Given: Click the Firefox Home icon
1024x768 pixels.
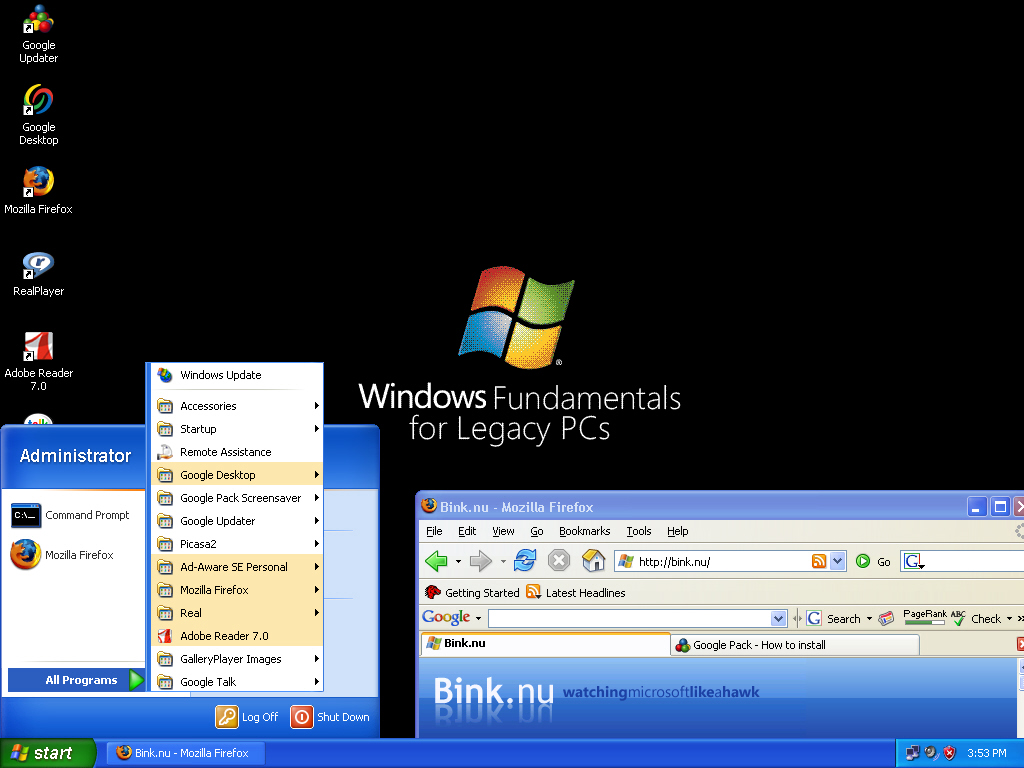Looking at the screenshot, I should pyautogui.click(x=593, y=561).
